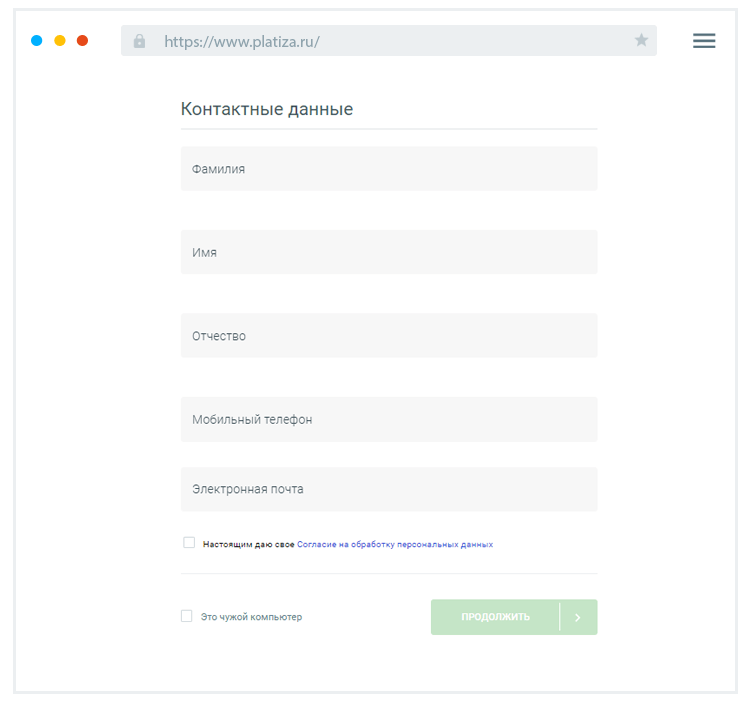Open the hamburger menu
This screenshot has width=751, height=709.
(x=704, y=41)
